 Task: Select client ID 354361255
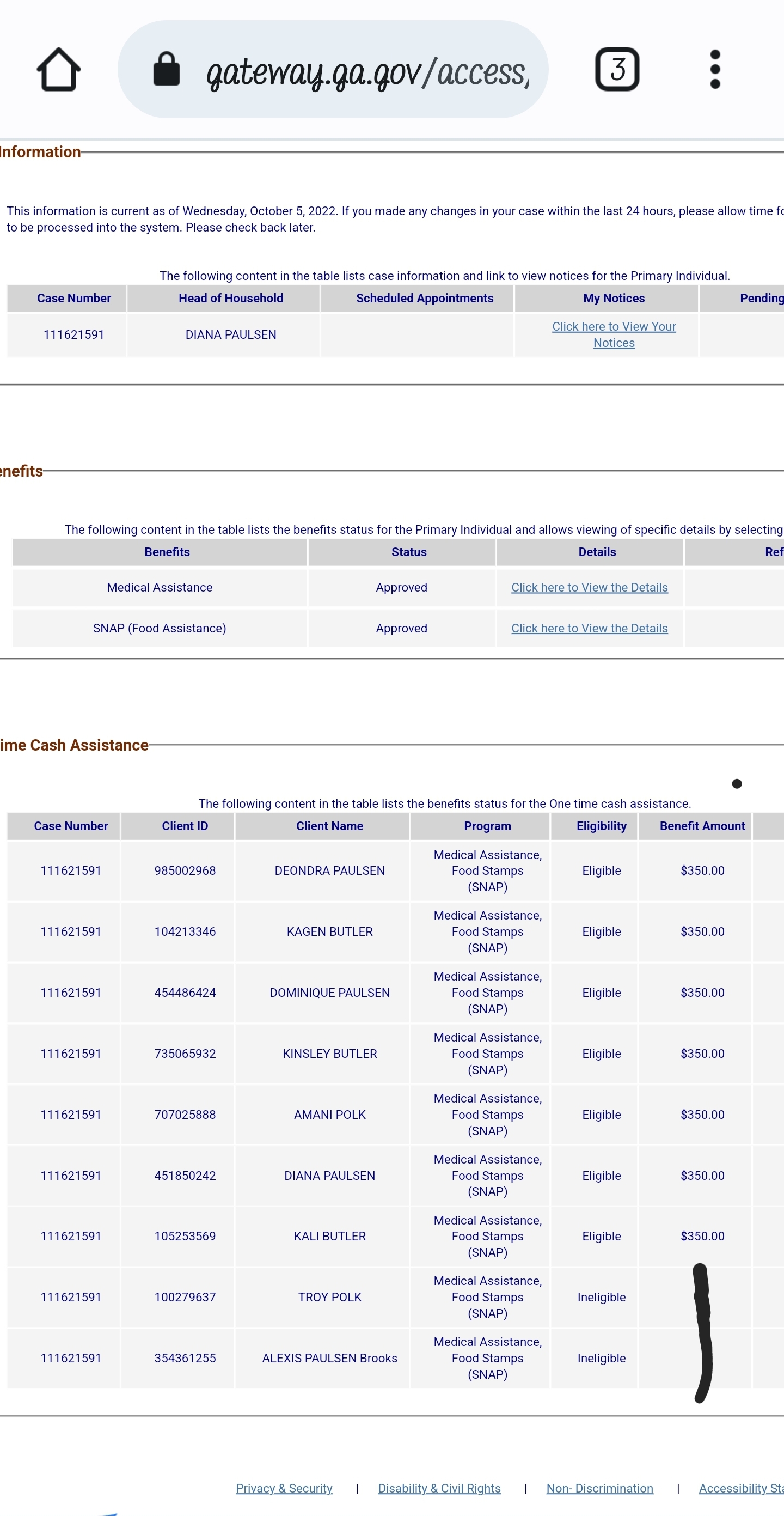coord(185,1358)
